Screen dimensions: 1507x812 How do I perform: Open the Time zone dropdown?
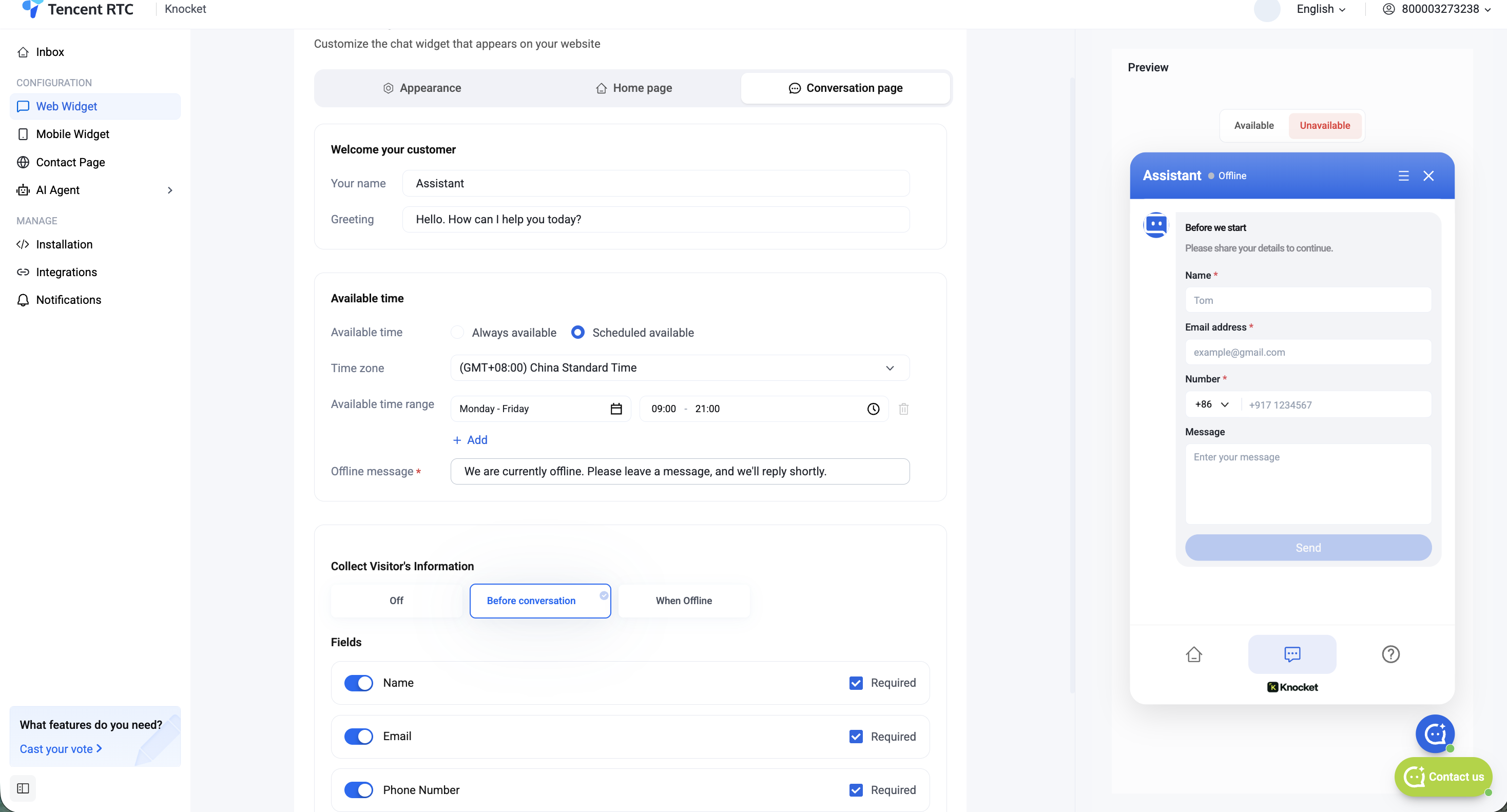[680, 368]
